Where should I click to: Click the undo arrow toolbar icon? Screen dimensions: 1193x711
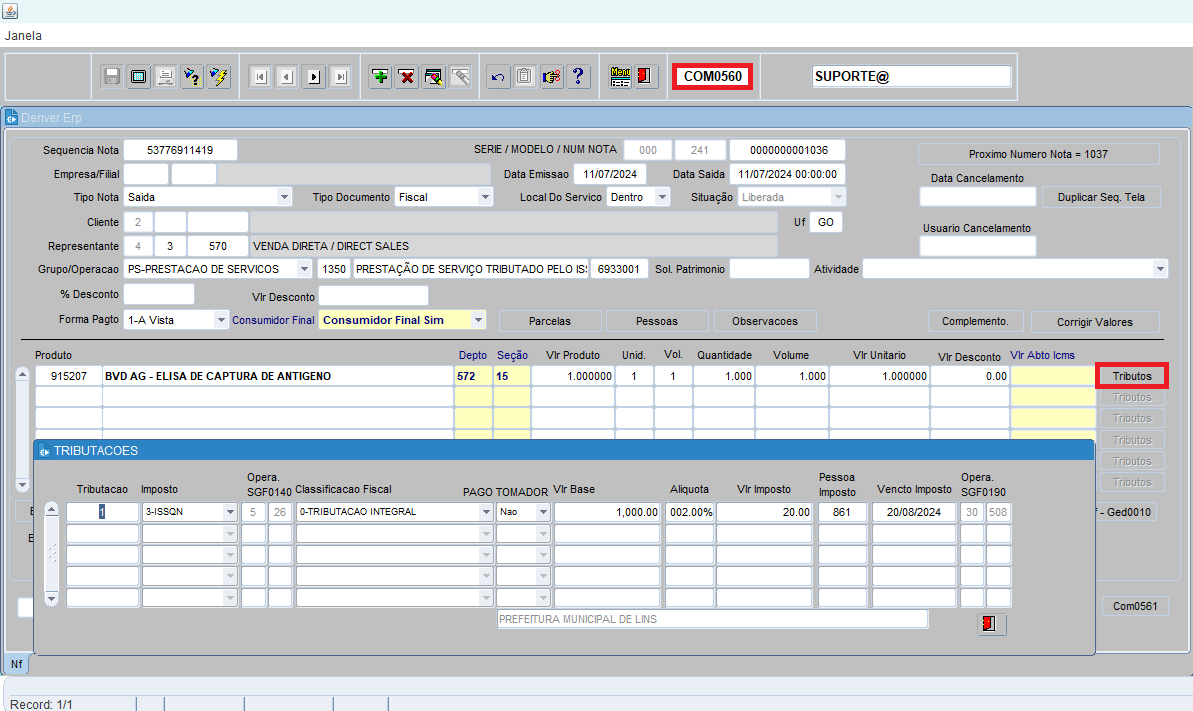click(499, 77)
